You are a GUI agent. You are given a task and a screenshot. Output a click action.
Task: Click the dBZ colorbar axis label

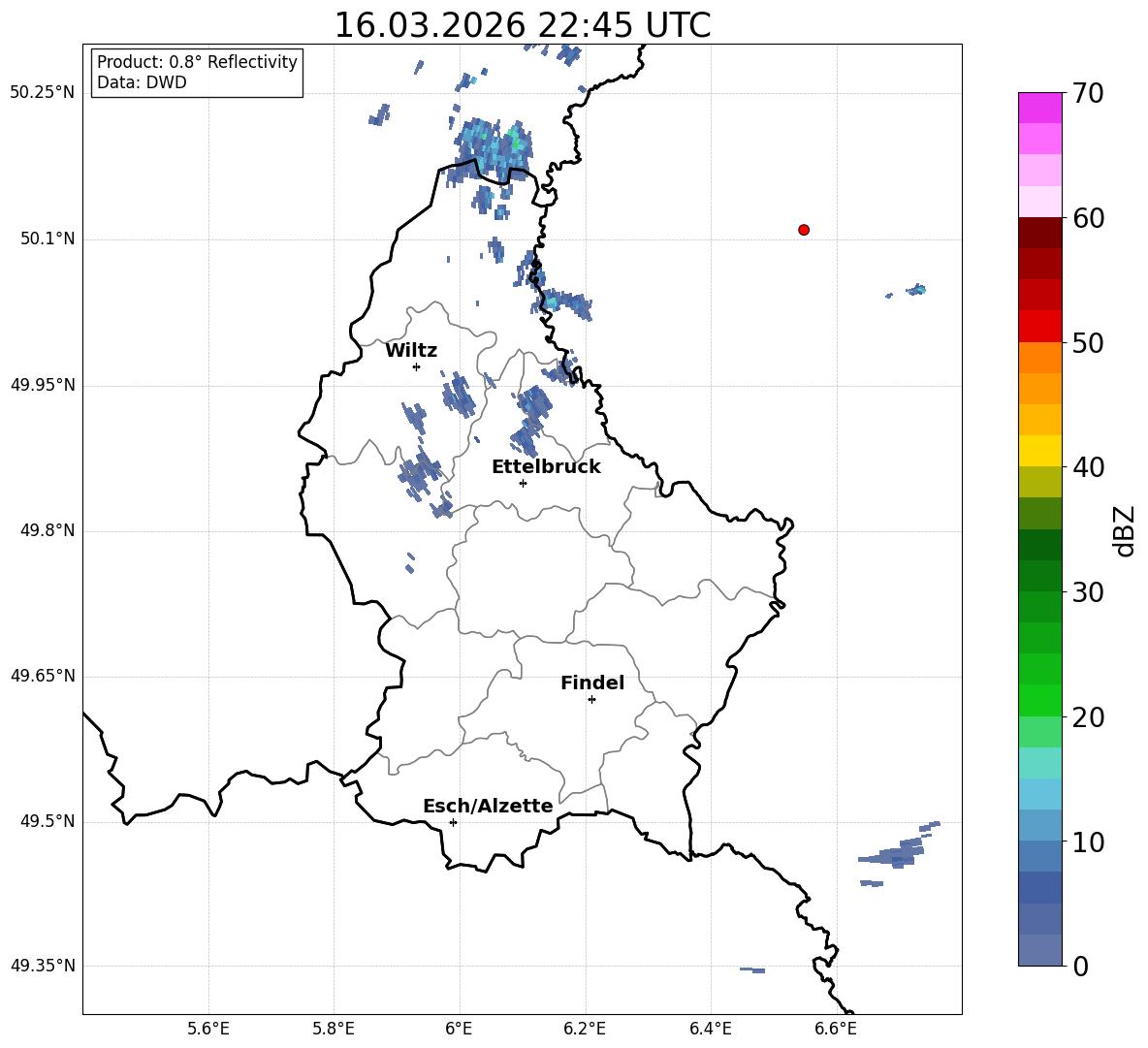(1123, 530)
